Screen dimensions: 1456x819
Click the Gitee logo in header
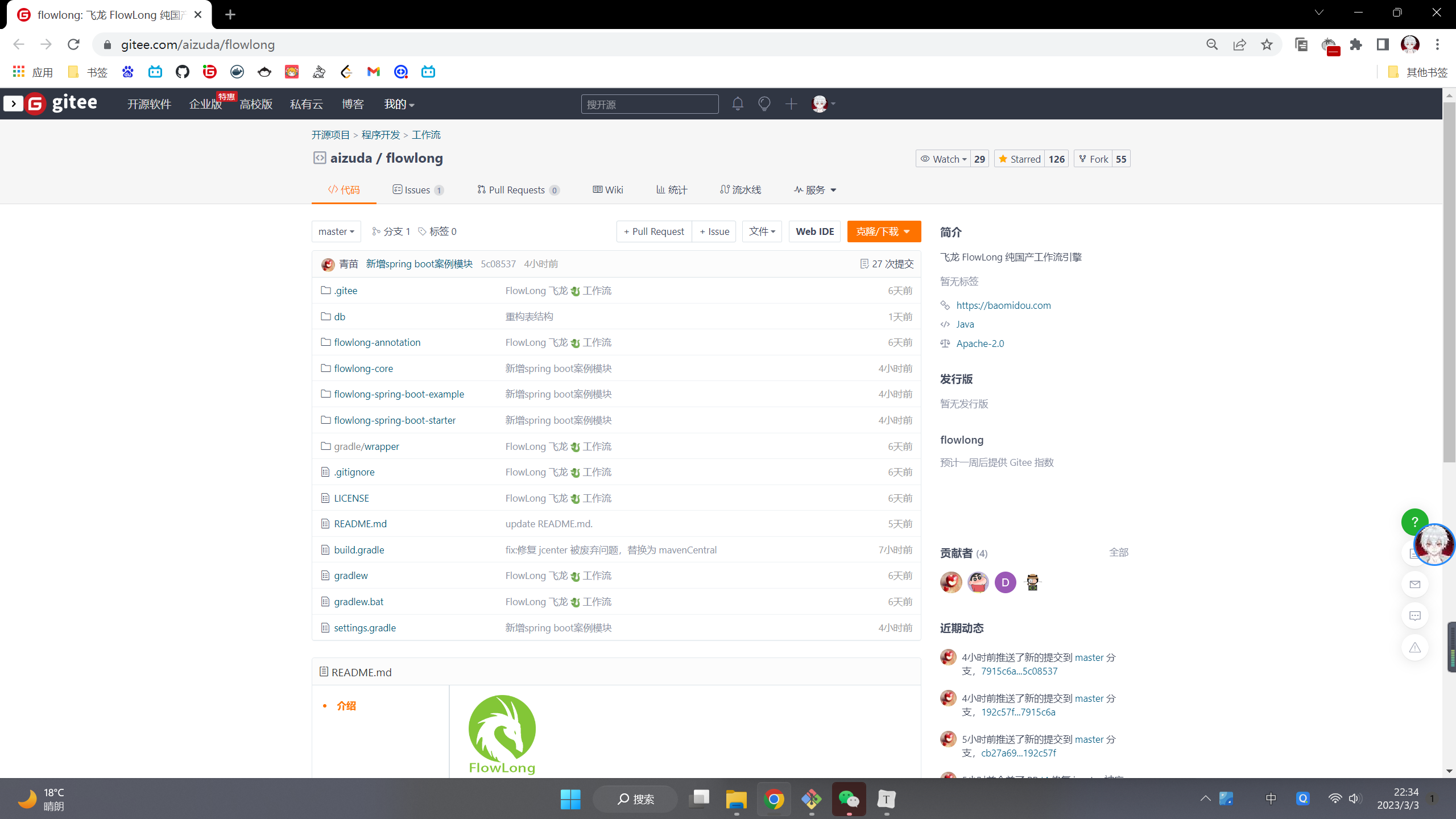(x=61, y=104)
